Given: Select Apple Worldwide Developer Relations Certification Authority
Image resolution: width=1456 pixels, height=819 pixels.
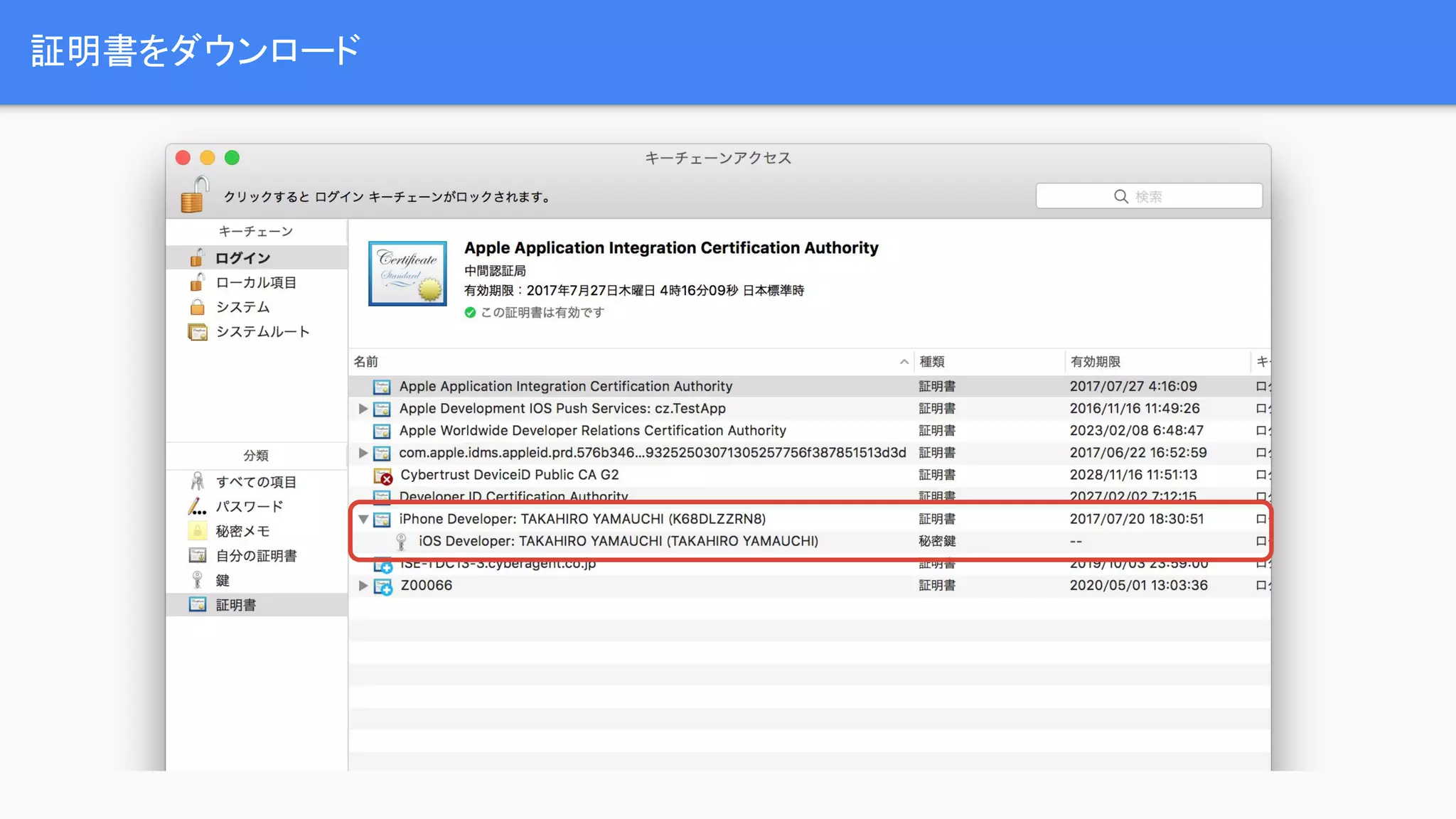Looking at the screenshot, I should tap(592, 431).
